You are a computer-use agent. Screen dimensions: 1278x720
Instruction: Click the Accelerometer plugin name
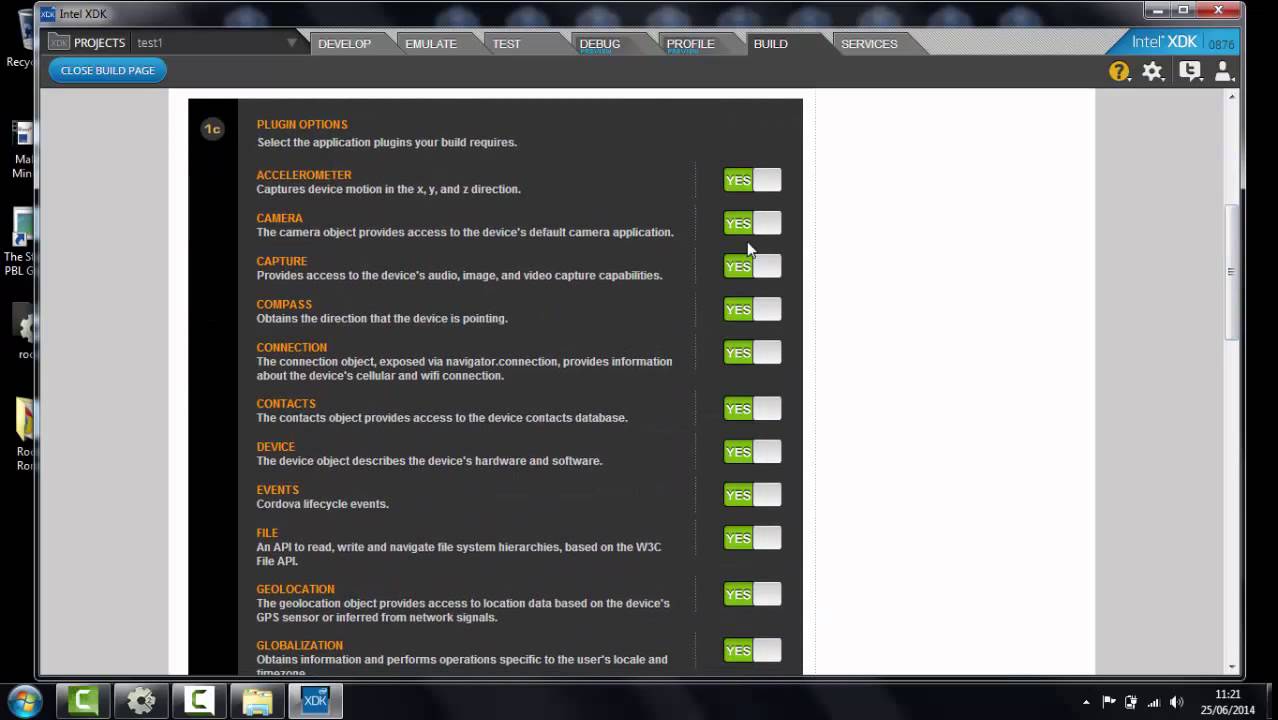304,175
